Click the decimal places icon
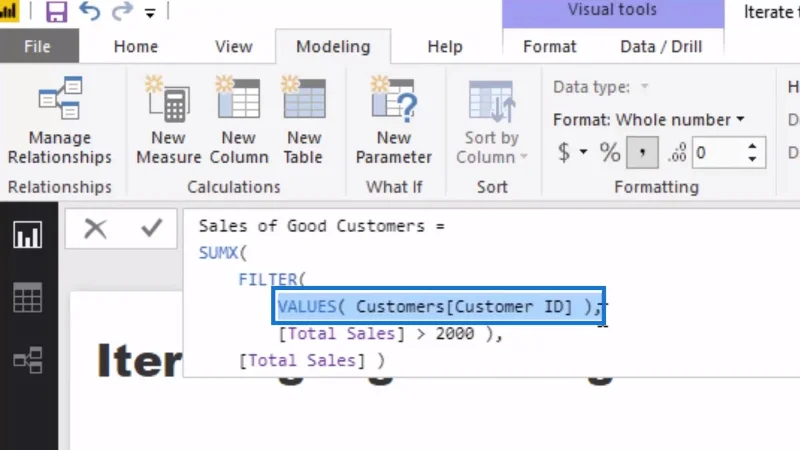800x450 pixels. point(677,152)
